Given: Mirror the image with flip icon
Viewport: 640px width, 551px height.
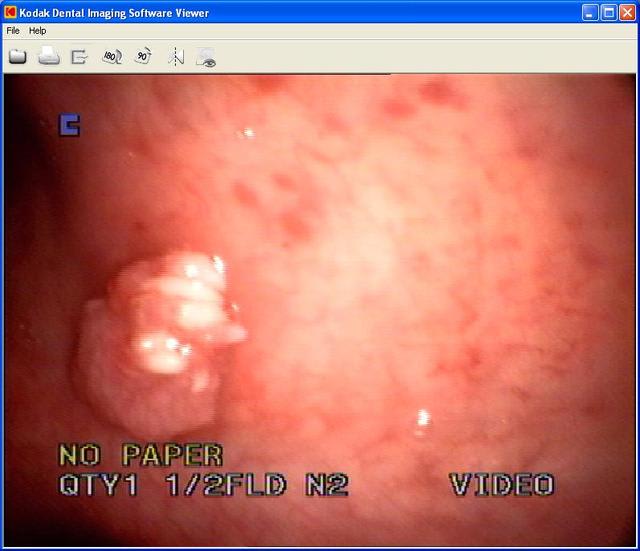Looking at the screenshot, I should click(176, 57).
